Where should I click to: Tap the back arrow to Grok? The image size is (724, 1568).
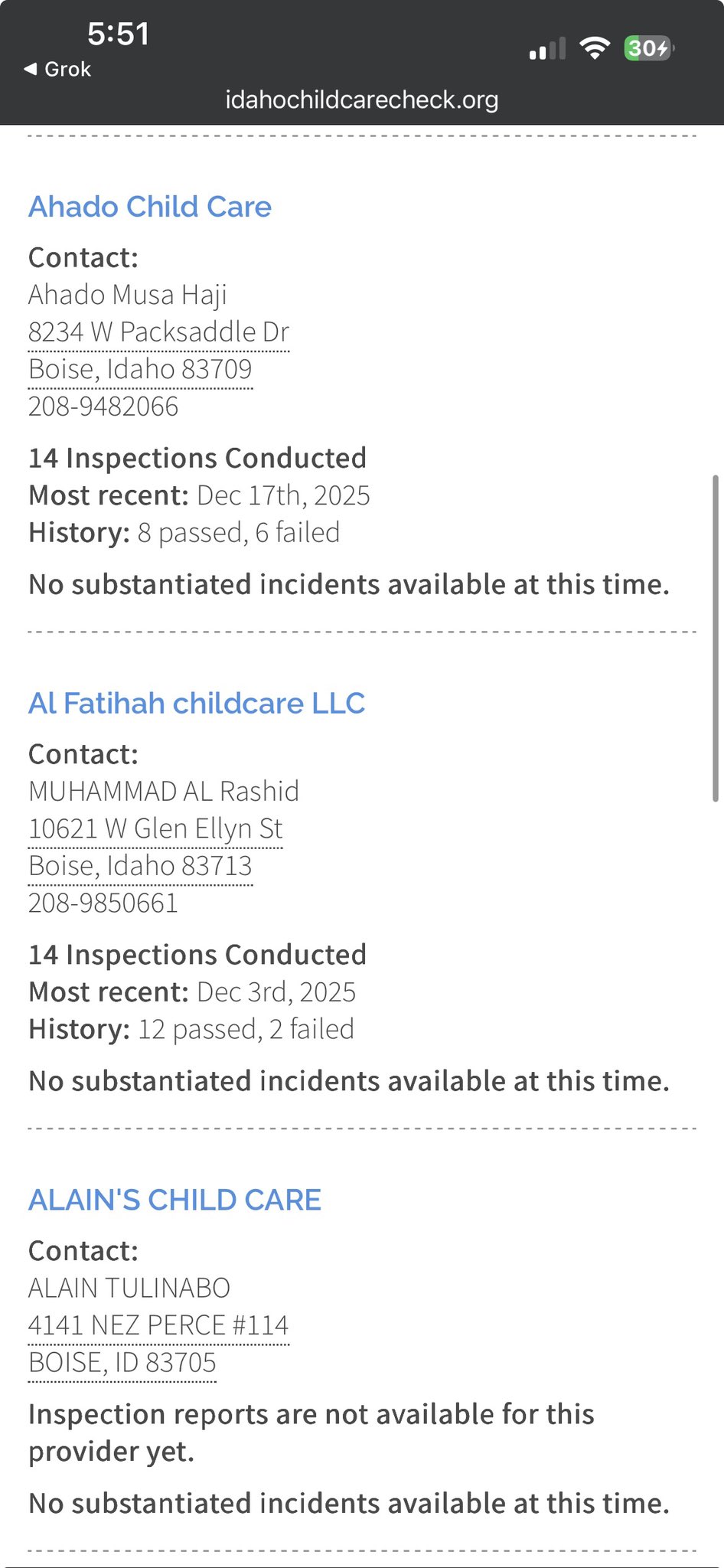(x=31, y=69)
